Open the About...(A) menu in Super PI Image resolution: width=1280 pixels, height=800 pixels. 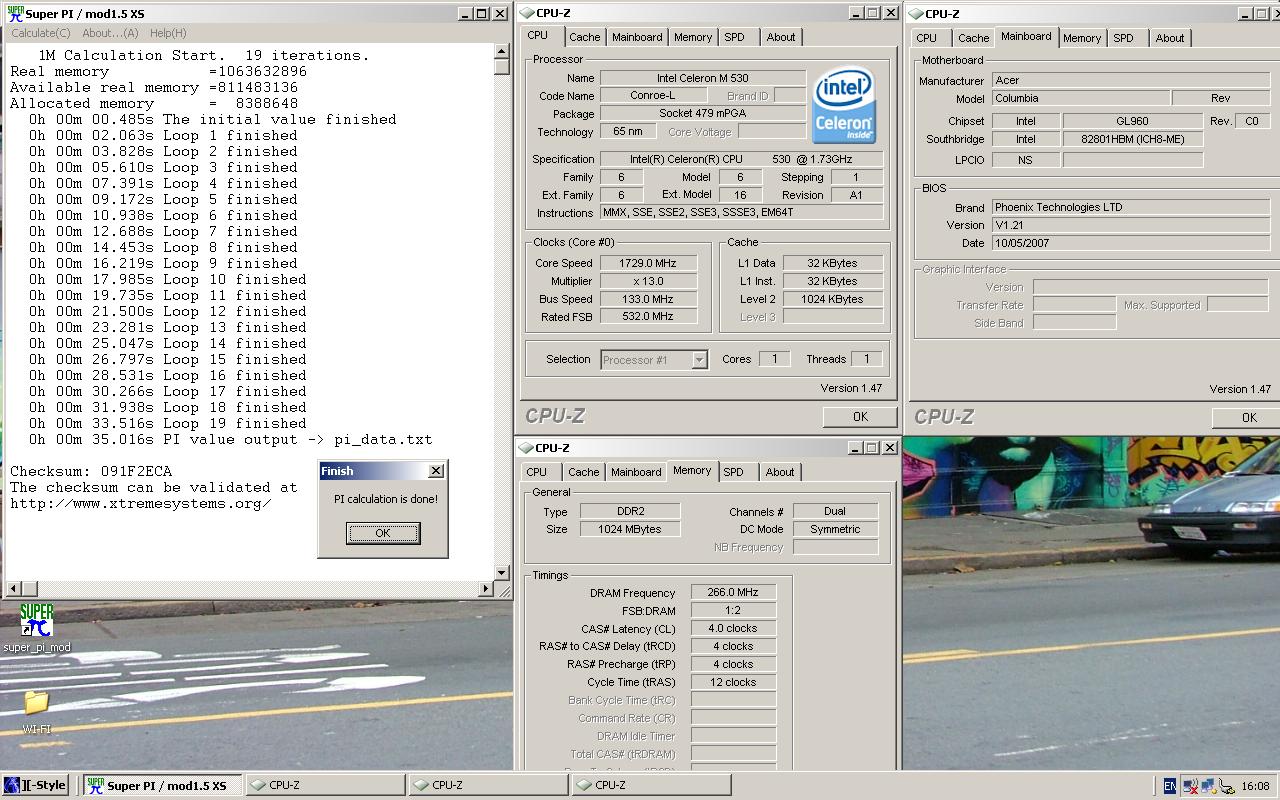pyautogui.click(x=110, y=33)
